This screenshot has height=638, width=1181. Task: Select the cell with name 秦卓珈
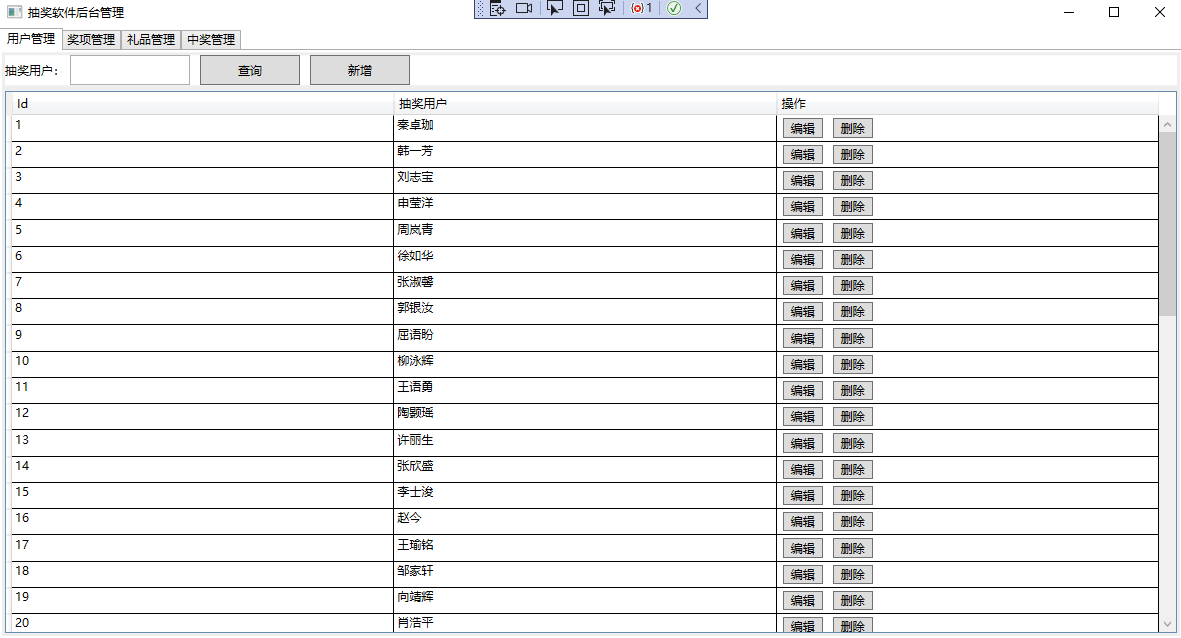pos(584,128)
